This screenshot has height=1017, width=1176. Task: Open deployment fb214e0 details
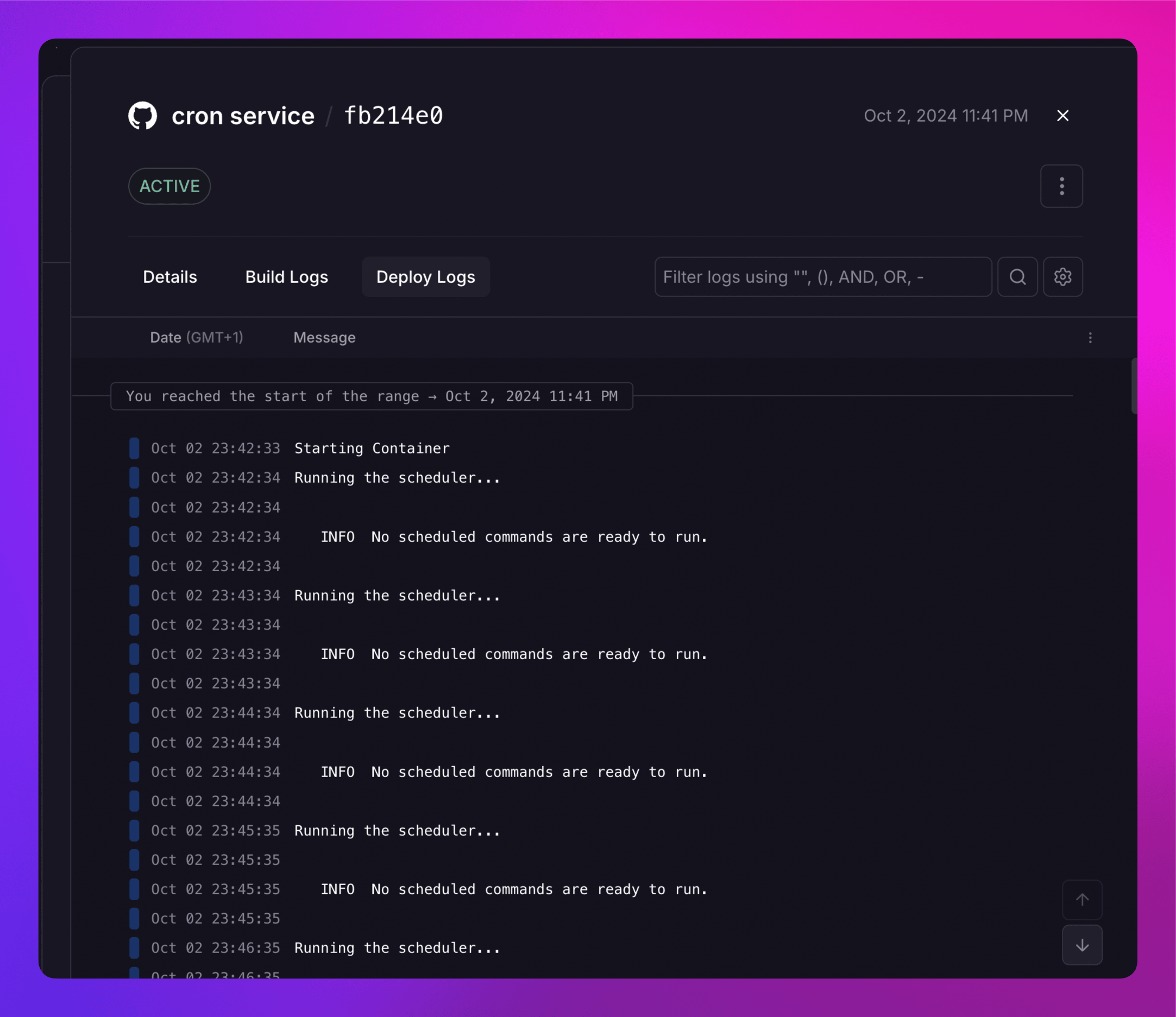tap(394, 115)
